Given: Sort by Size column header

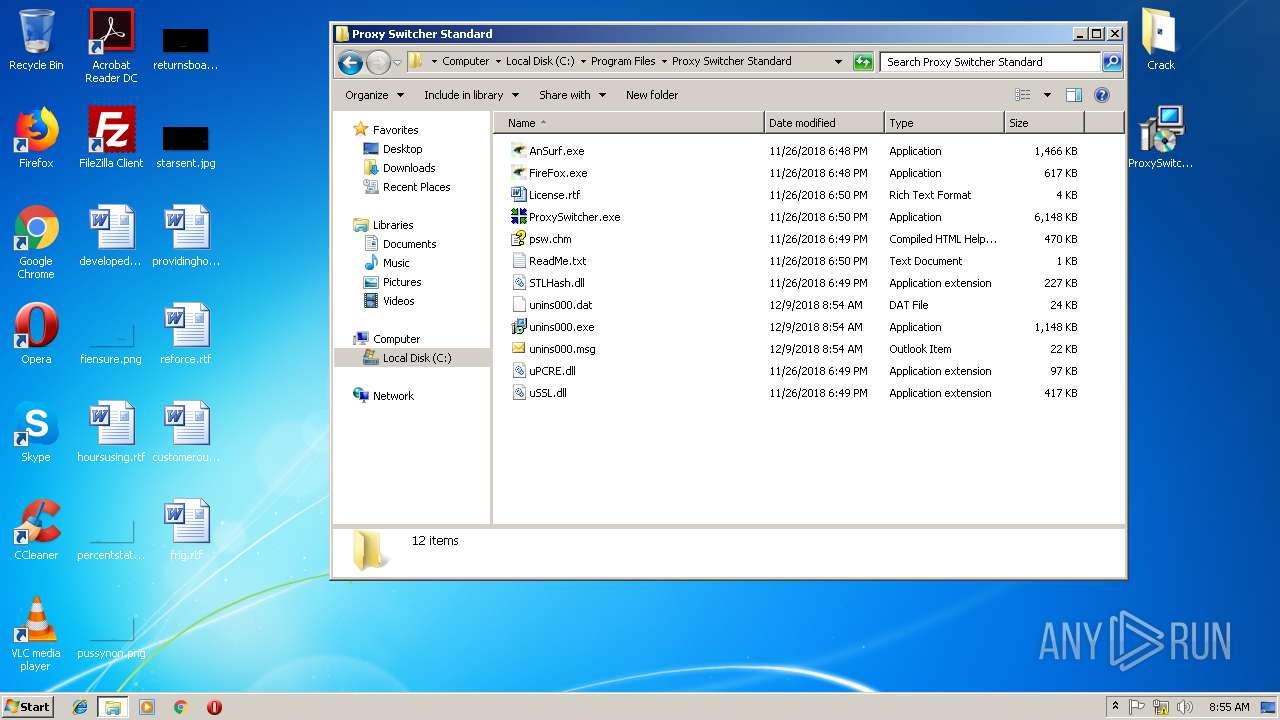Looking at the screenshot, I should pyautogui.click(x=1044, y=123).
